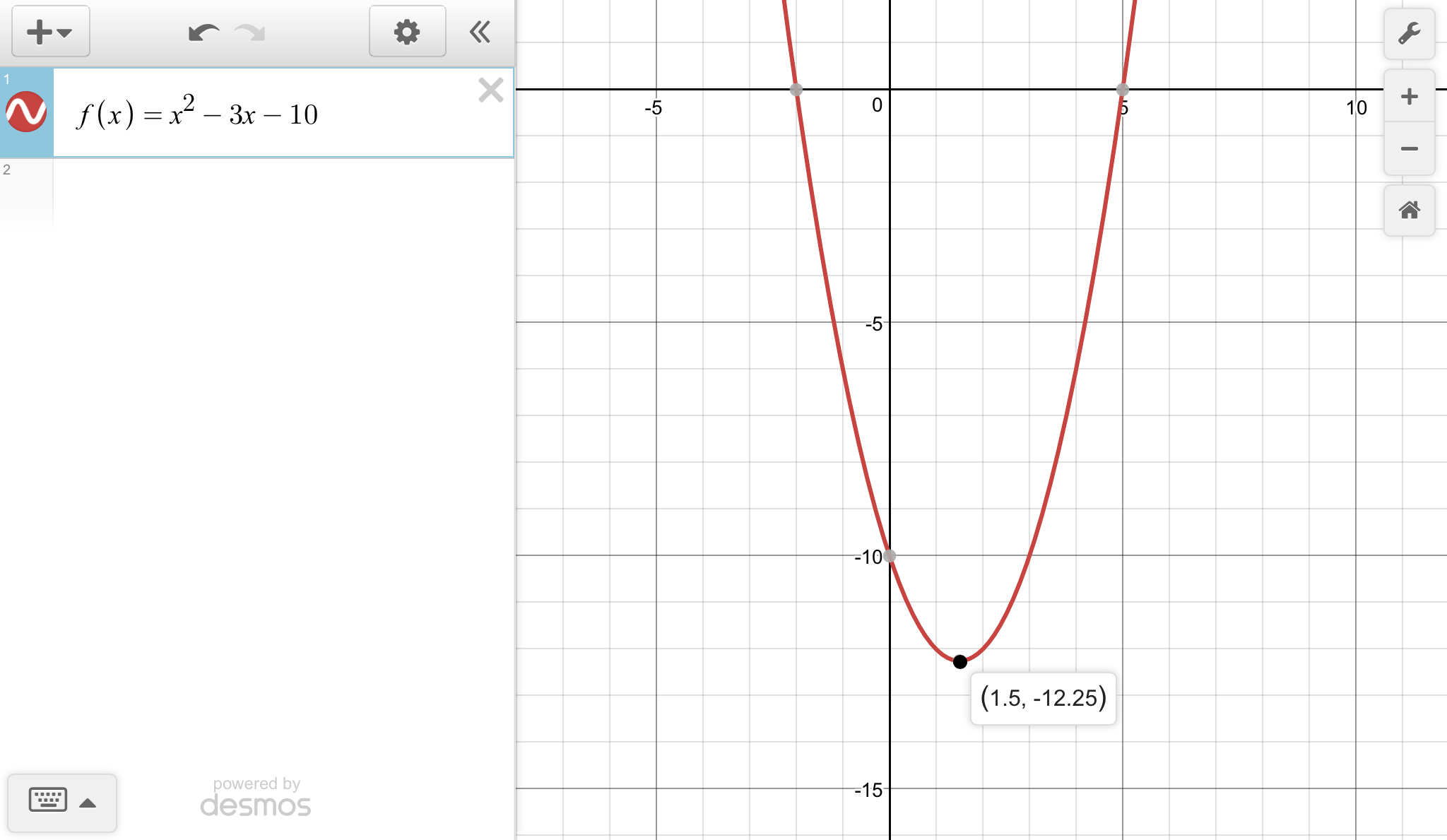Viewport: 1447px width, 840px height.
Task: Open the Edit List gear settings
Action: [407, 32]
